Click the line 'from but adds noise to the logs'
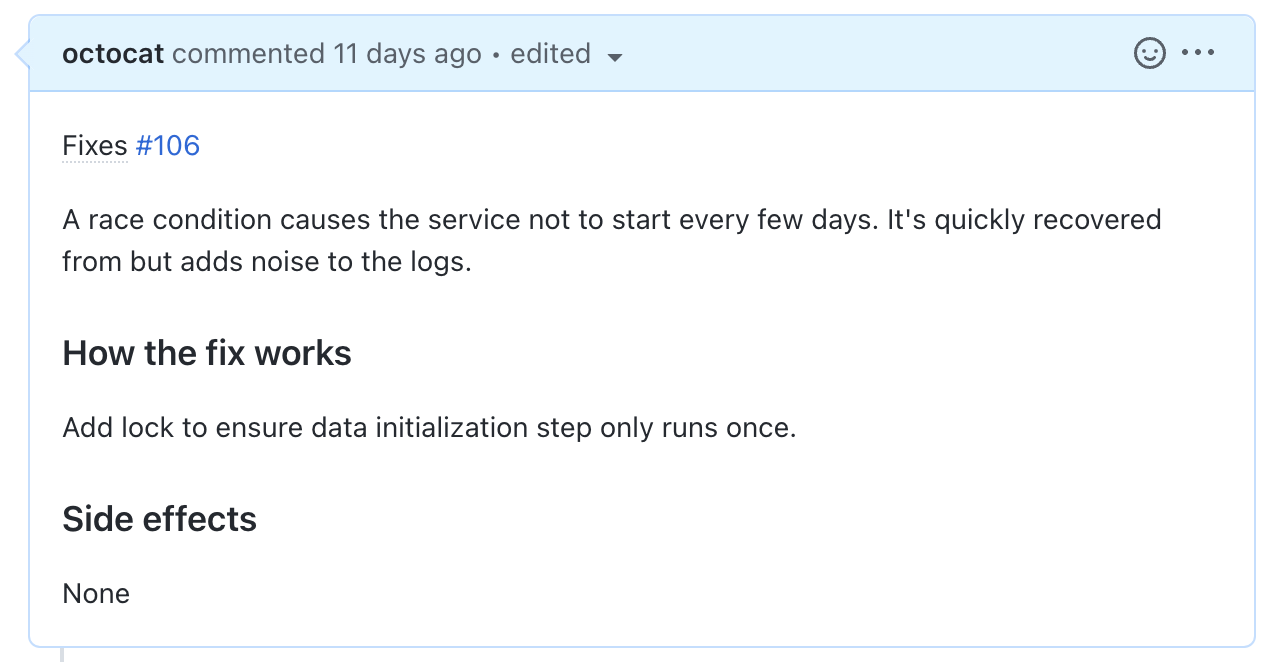1276x662 pixels. [267, 262]
